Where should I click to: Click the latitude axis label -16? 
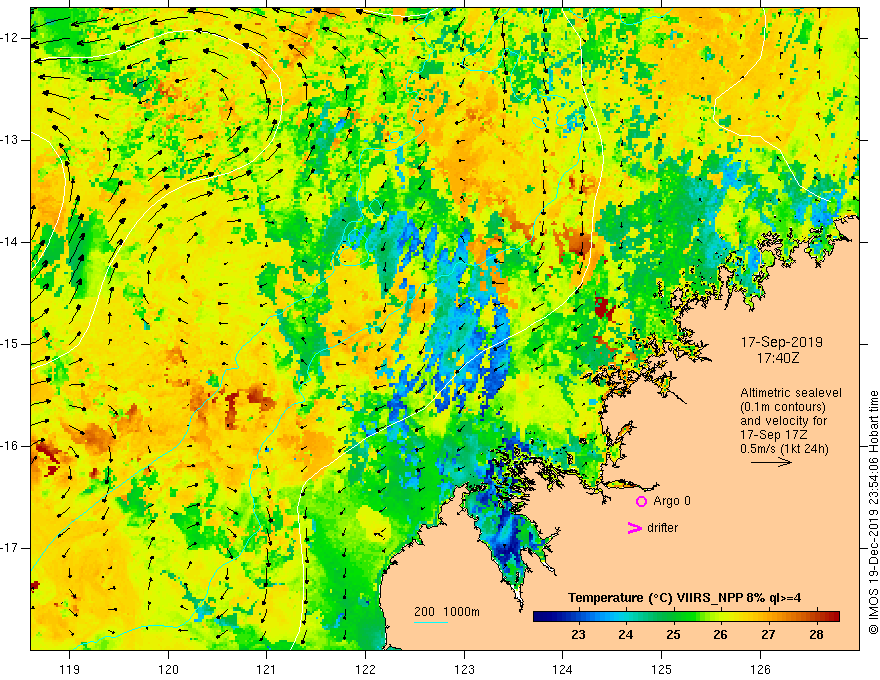[10, 446]
